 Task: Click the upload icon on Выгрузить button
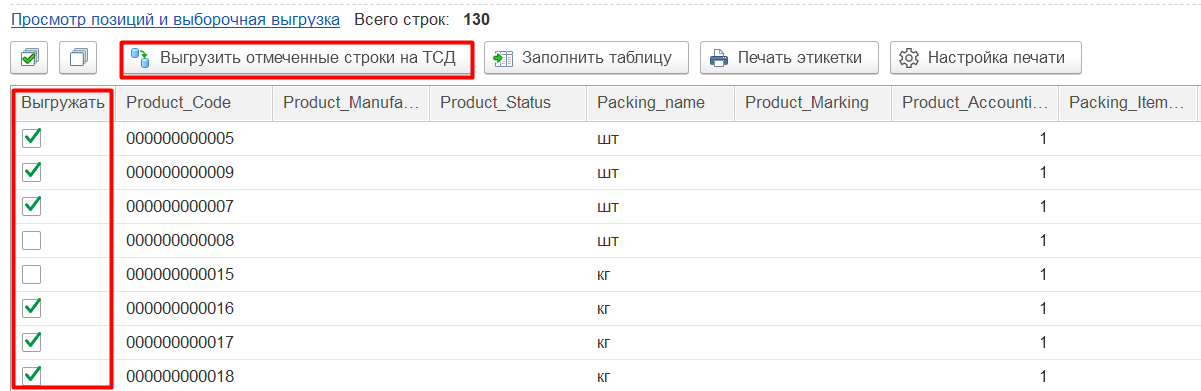click(x=142, y=58)
